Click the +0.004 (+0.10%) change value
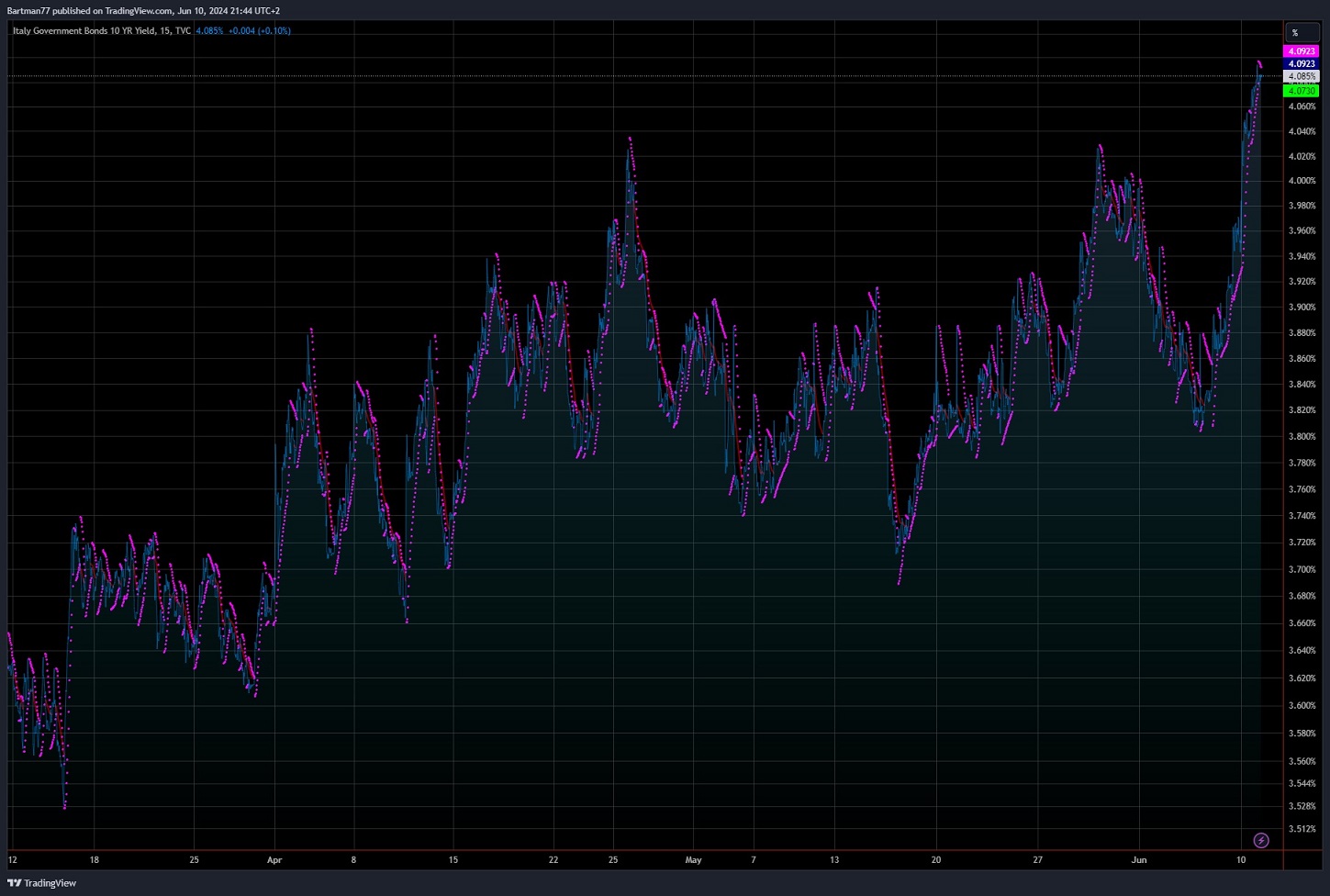The width and height of the screenshot is (1330, 896). (260, 31)
